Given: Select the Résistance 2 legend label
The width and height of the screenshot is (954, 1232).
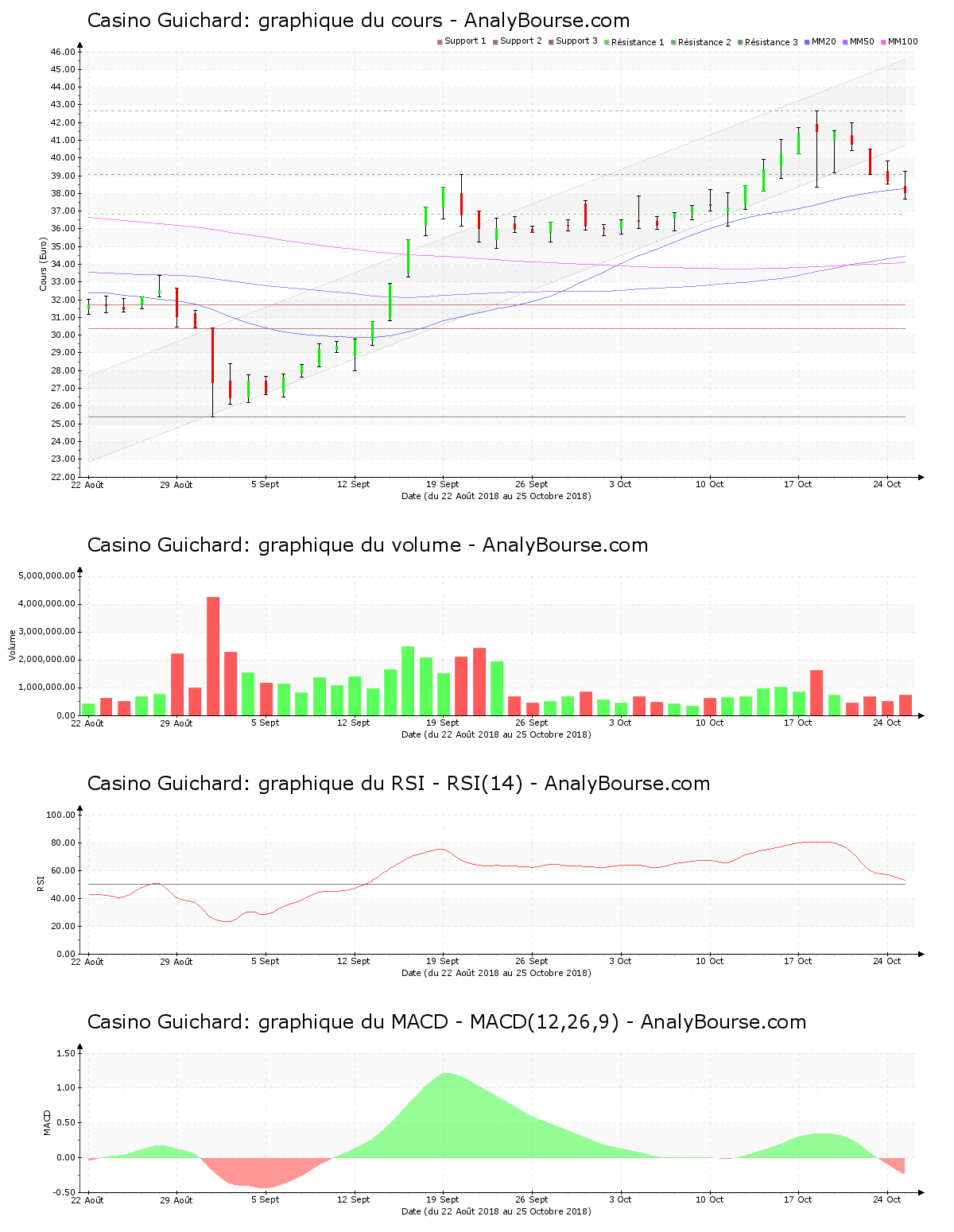Looking at the screenshot, I should tap(704, 42).
